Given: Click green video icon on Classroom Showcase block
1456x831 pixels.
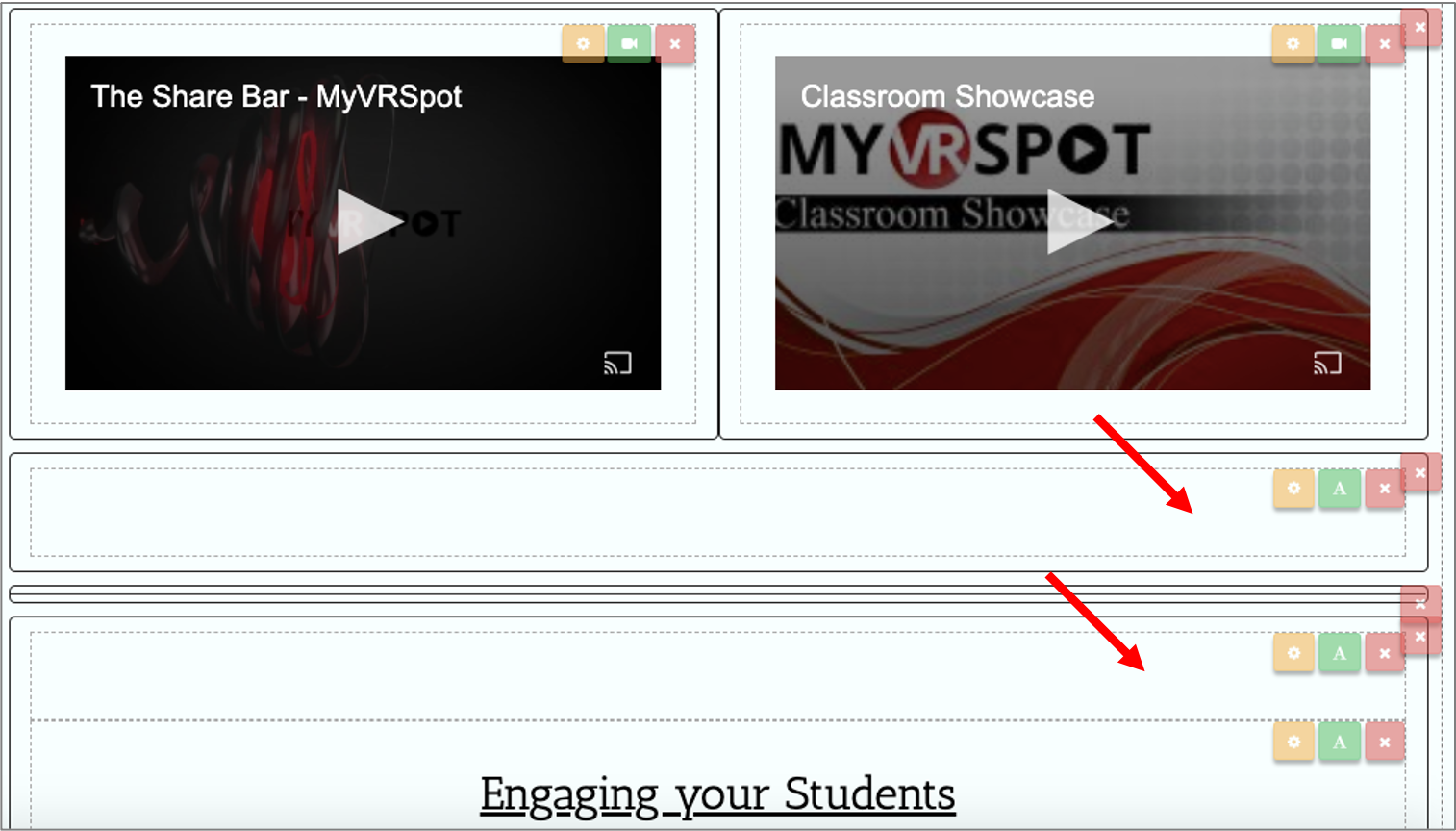Looking at the screenshot, I should [x=1339, y=44].
